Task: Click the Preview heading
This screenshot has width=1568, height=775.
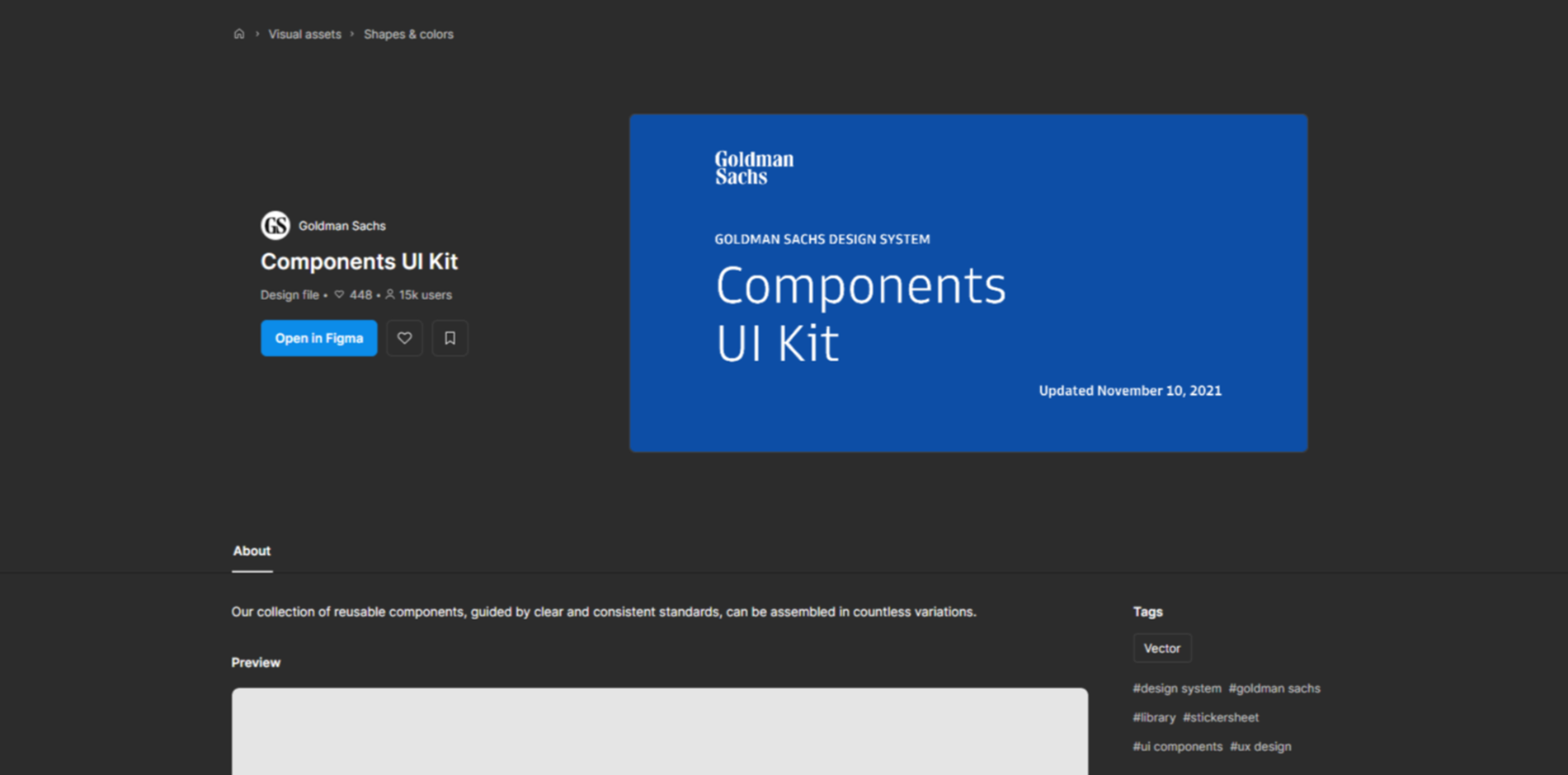Action: pyautogui.click(x=256, y=662)
